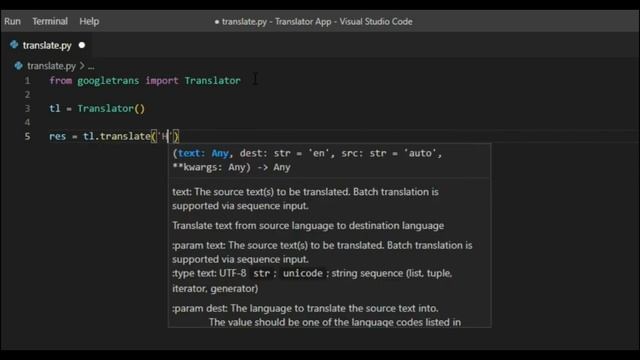Select the translate.py editor tab

click(47, 45)
